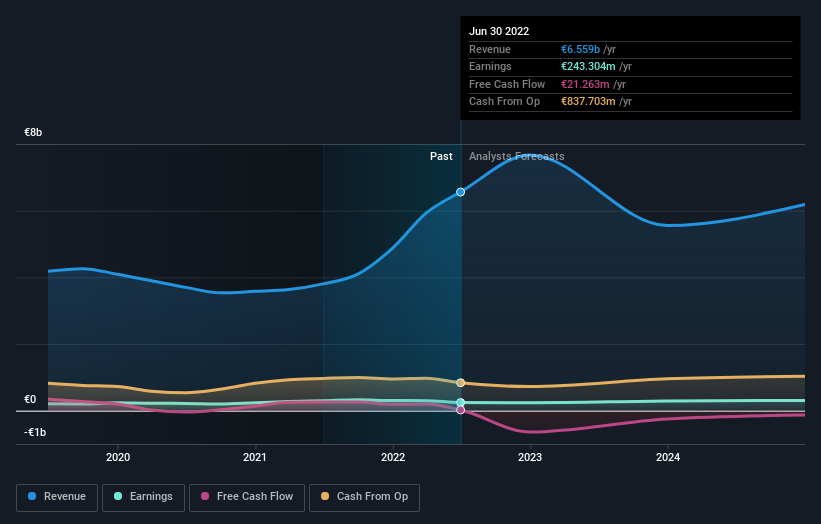Image resolution: width=821 pixels, height=524 pixels.
Task: Click the Analysts Forecasts label
Action: (516, 156)
